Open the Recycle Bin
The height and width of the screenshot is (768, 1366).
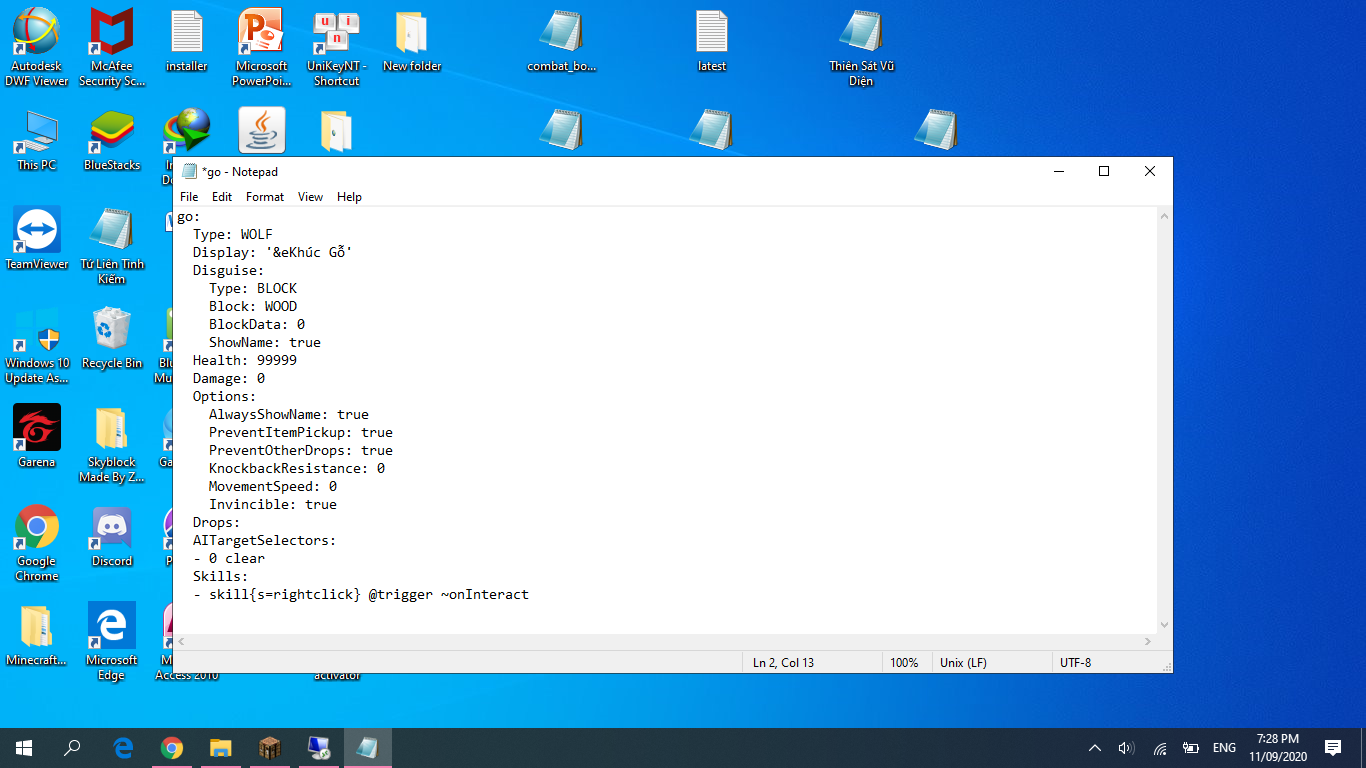112,331
